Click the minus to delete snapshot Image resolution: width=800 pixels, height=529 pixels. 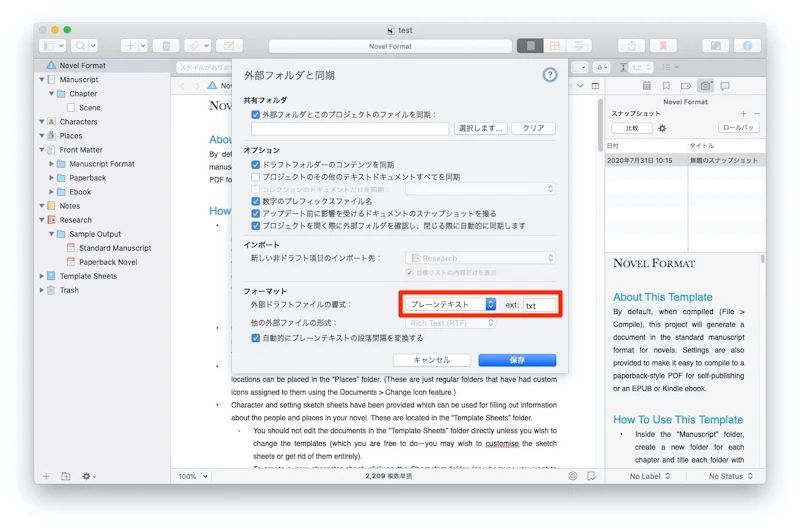click(x=757, y=114)
